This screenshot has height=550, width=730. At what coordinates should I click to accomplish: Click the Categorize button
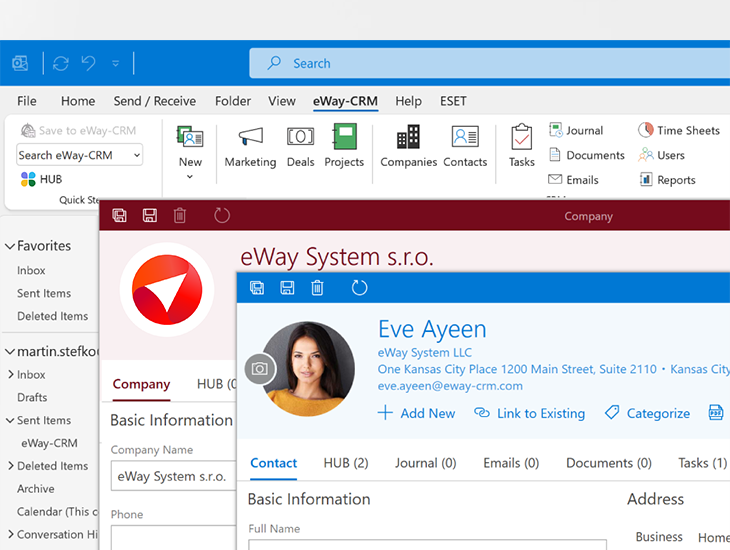[647, 413]
